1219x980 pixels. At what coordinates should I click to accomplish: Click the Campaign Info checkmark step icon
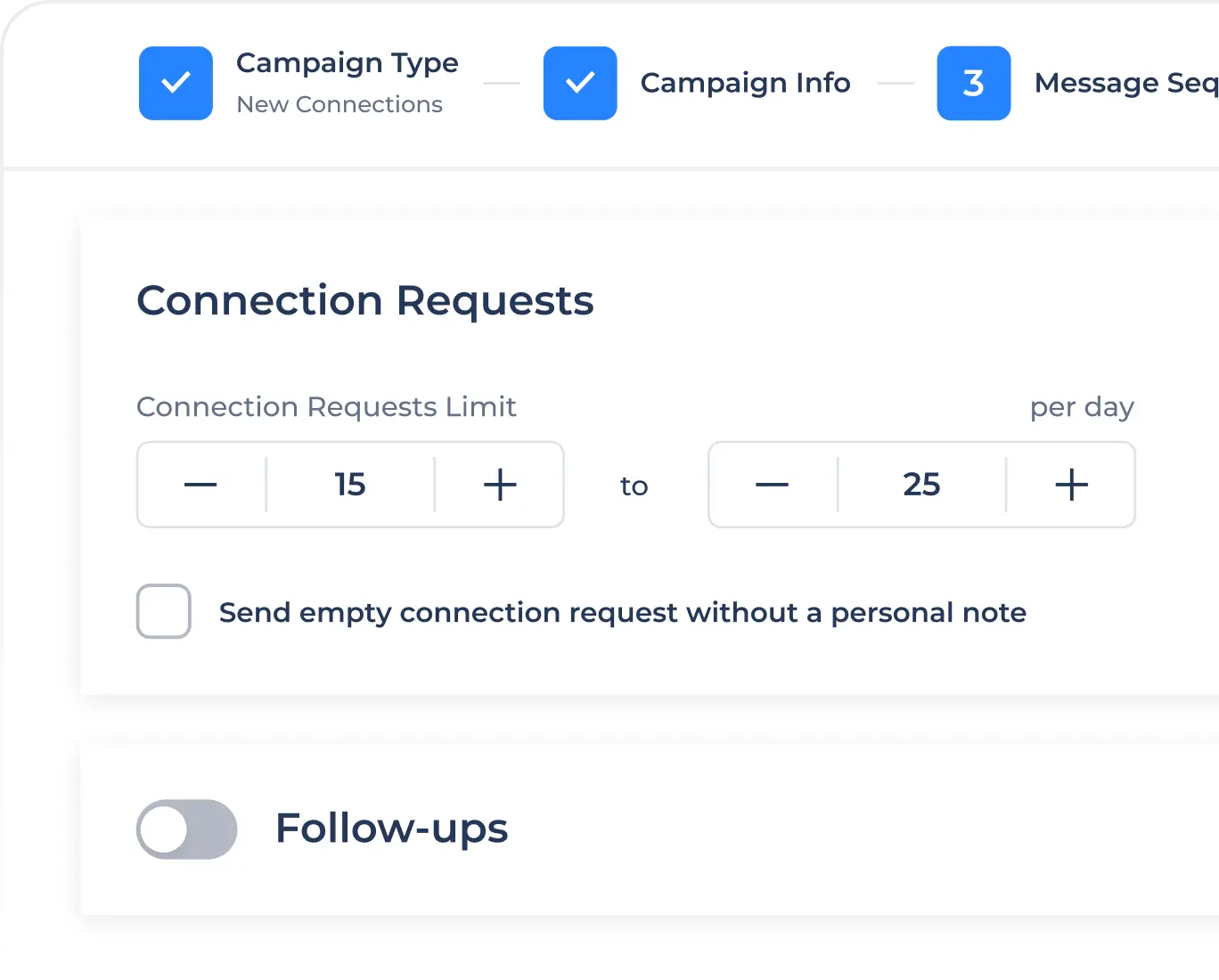tap(580, 83)
